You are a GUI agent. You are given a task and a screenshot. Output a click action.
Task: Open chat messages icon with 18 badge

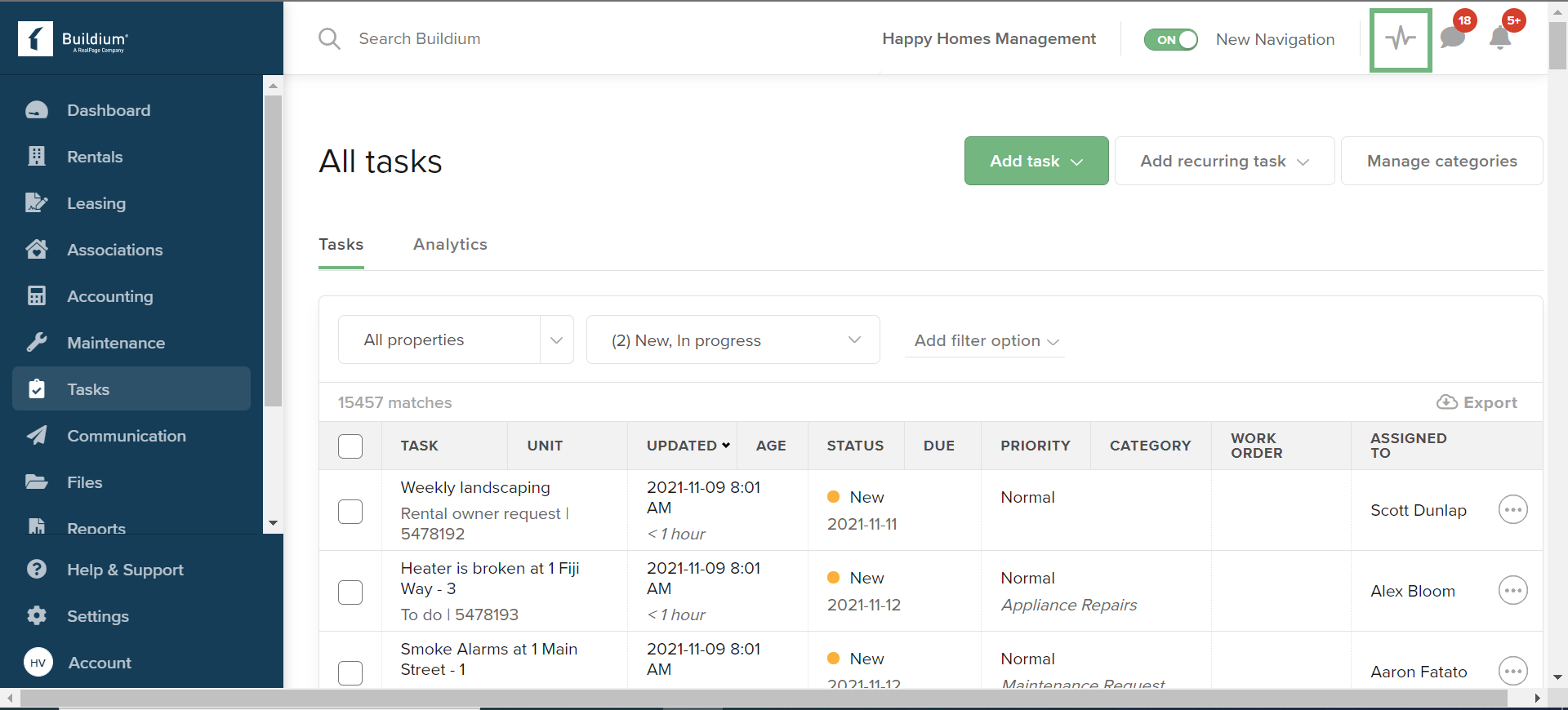(x=1452, y=38)
